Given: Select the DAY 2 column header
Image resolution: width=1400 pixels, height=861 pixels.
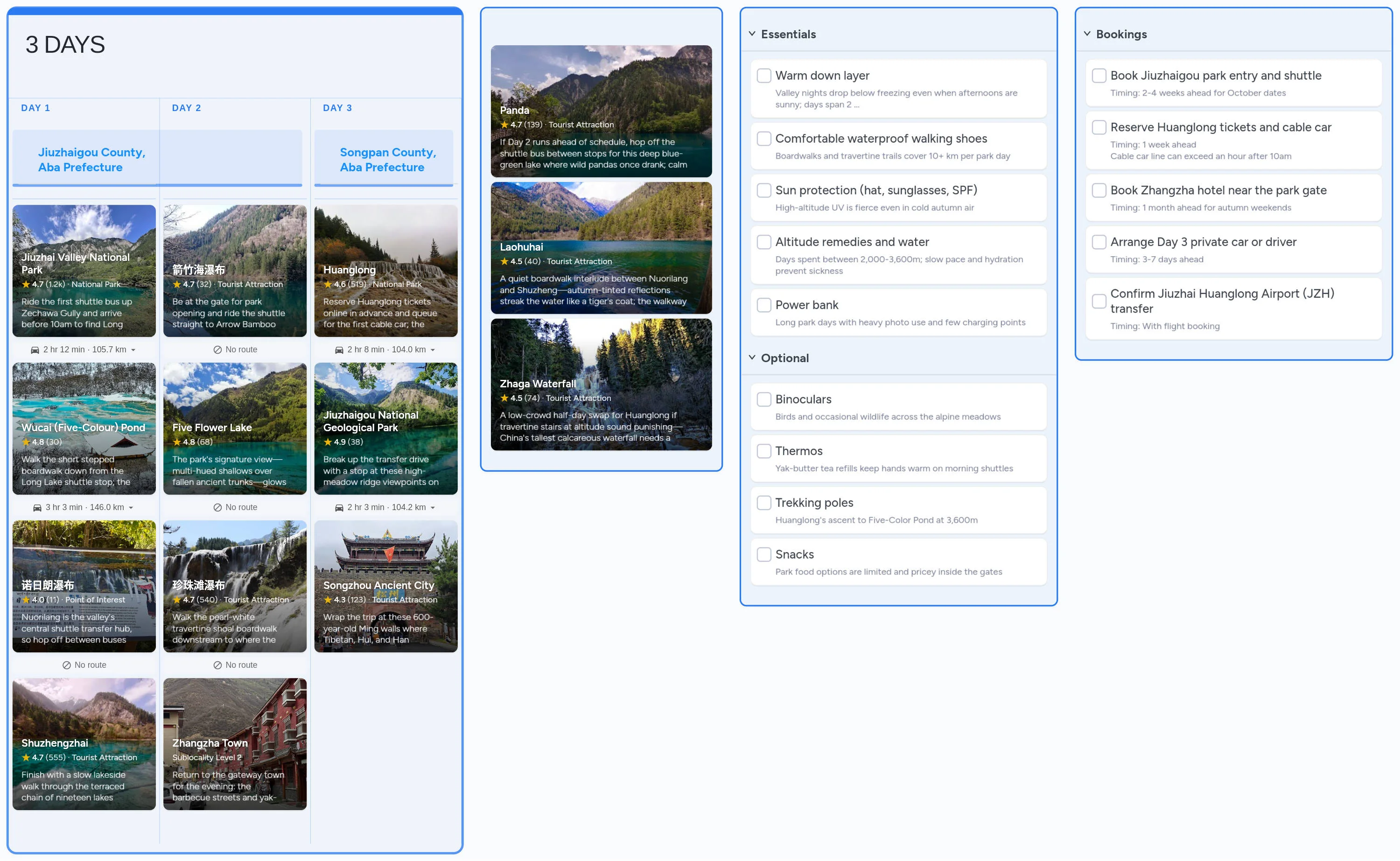Looking at the screenshot, I should [x=187, y=108].
